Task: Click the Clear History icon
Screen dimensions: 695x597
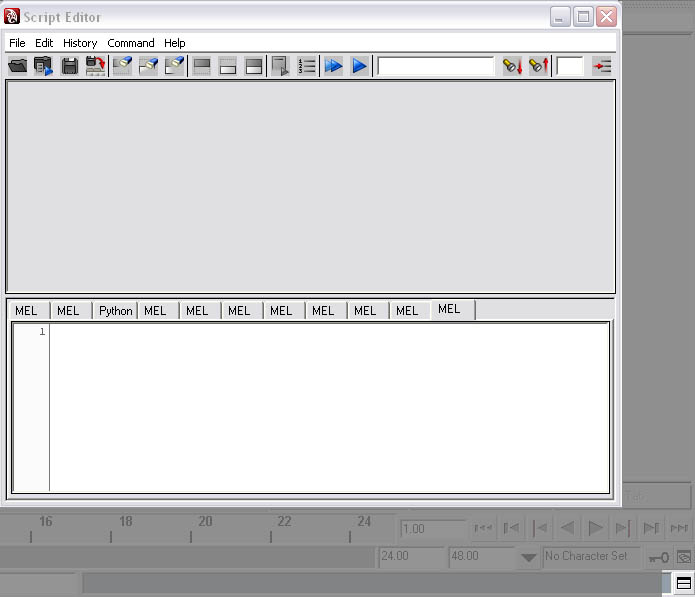Action: tap(122, 66)
